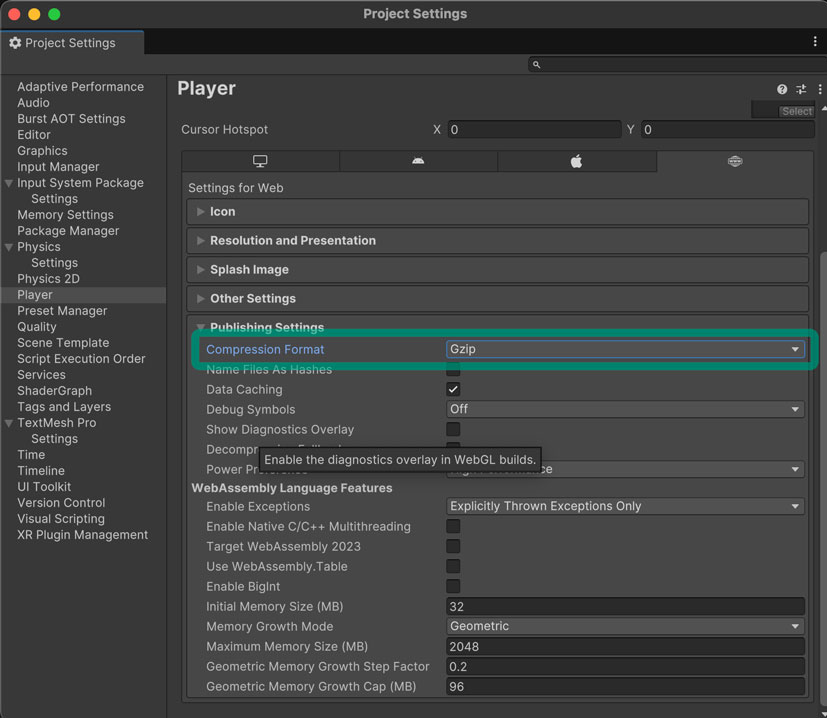Open Debug Symbols dropdown
The image size is (827, 718).
[x=625, y=409]
